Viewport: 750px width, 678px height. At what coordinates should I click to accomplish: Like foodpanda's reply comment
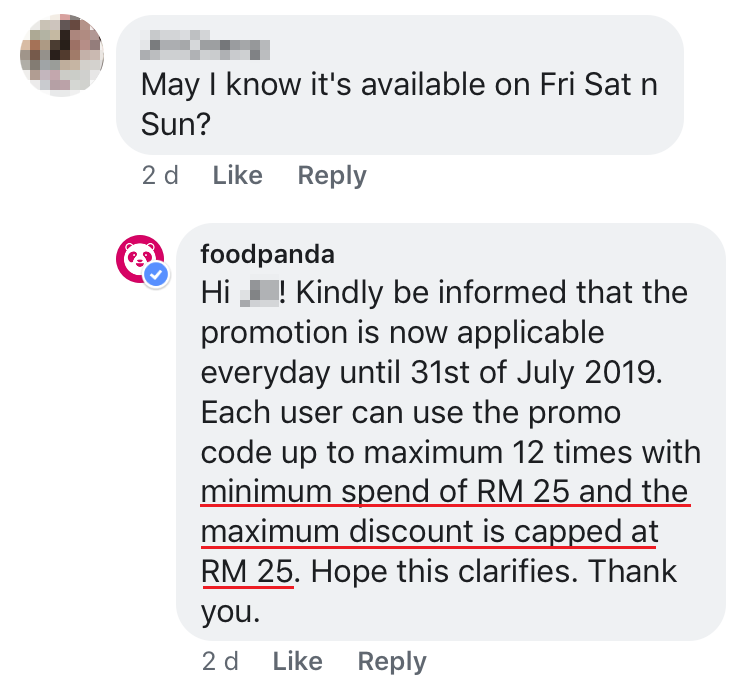click(x=297, y=661)
